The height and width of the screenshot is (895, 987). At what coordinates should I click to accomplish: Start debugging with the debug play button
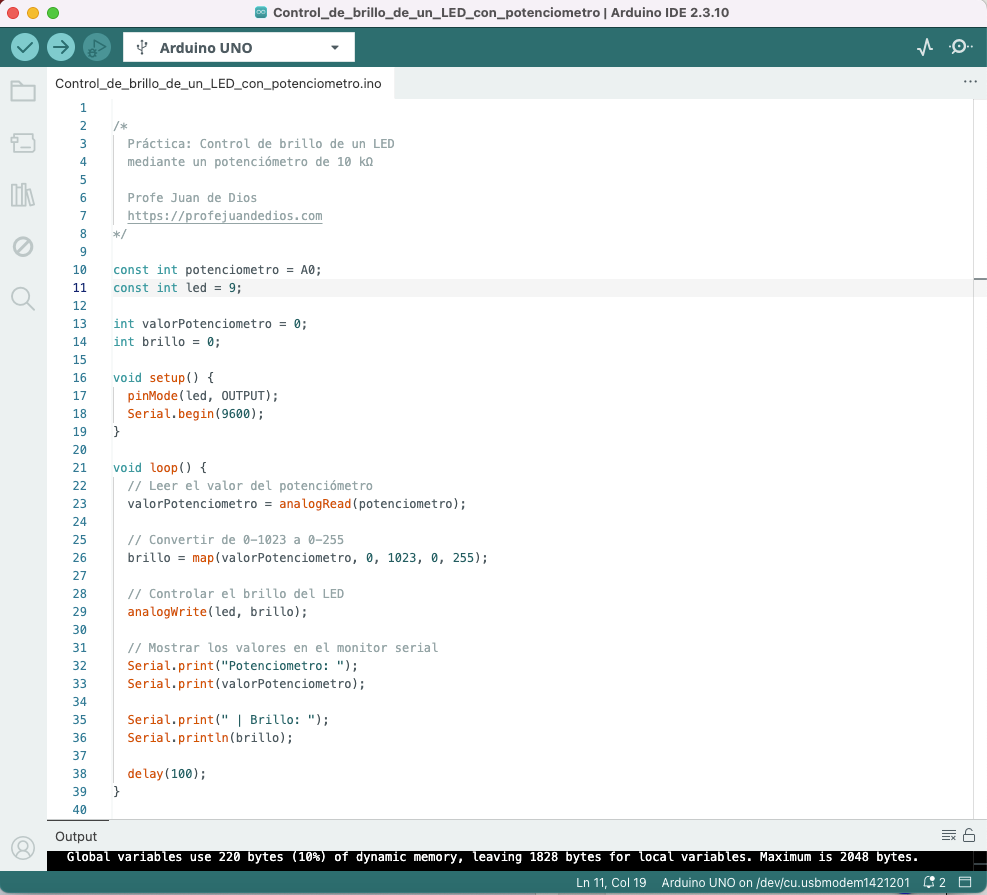(x=97, y=47)
